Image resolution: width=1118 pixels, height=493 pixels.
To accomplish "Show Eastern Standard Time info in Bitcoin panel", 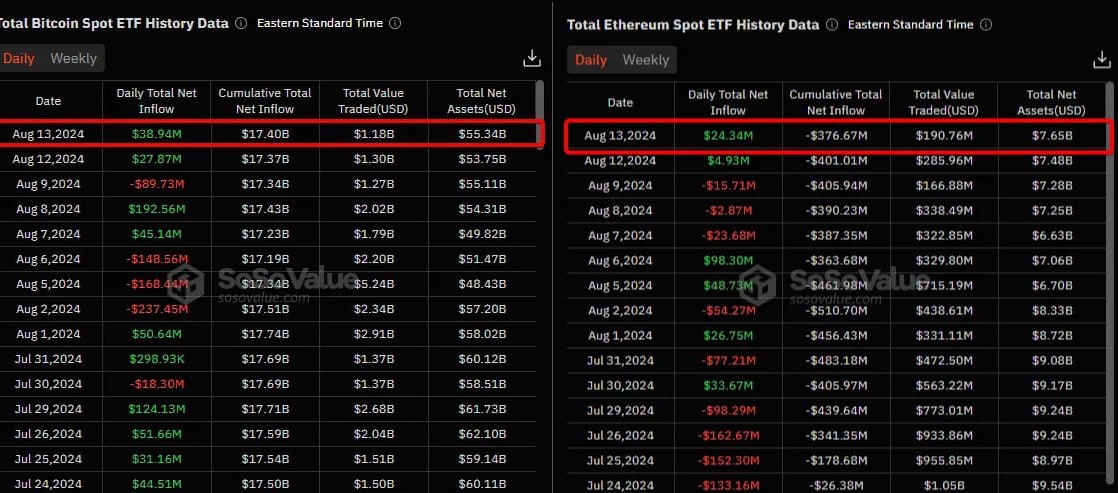I will [395, 23].
